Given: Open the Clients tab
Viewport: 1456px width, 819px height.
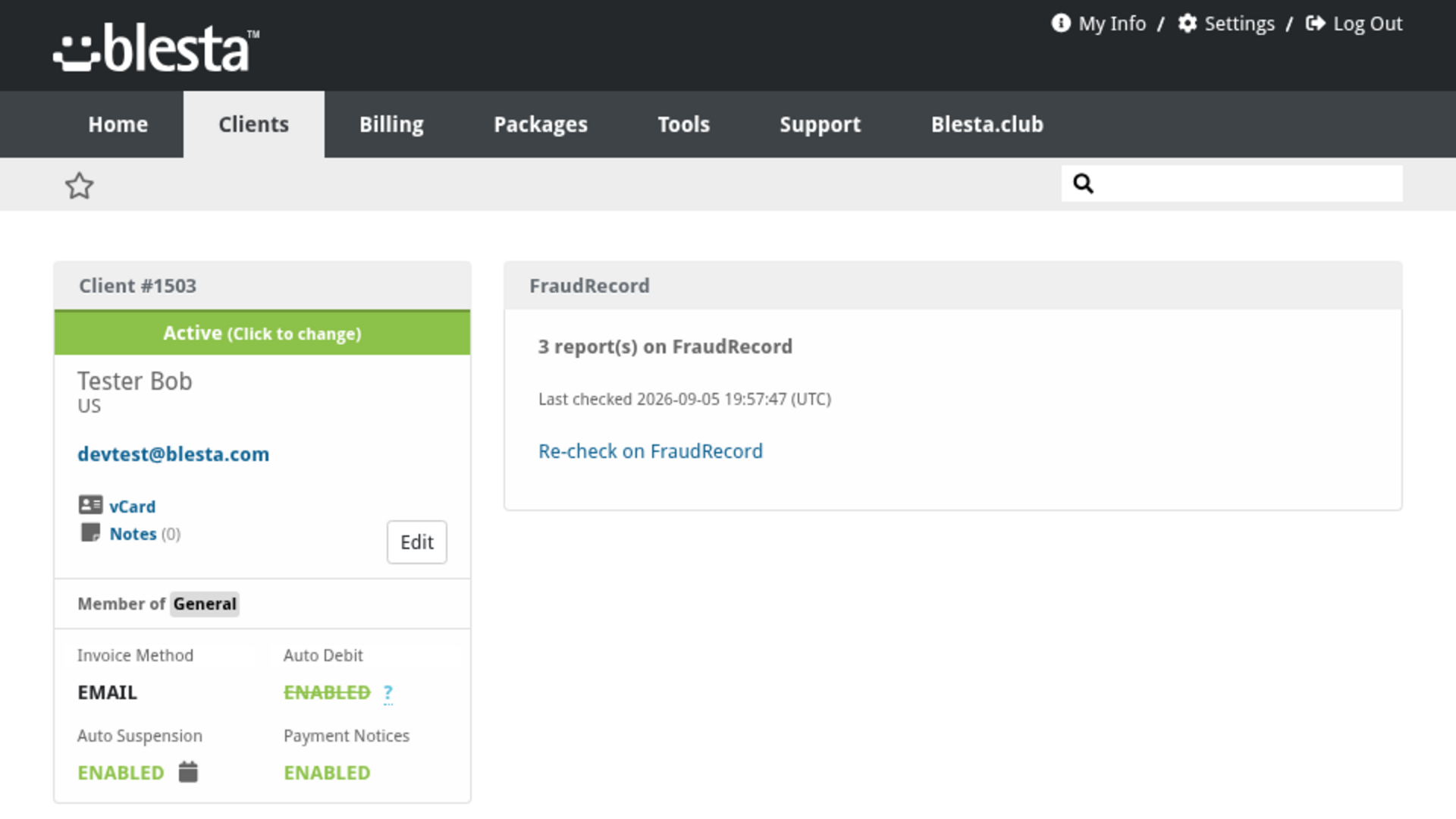Looking at the screenshot, I should [x=253, y=124].
